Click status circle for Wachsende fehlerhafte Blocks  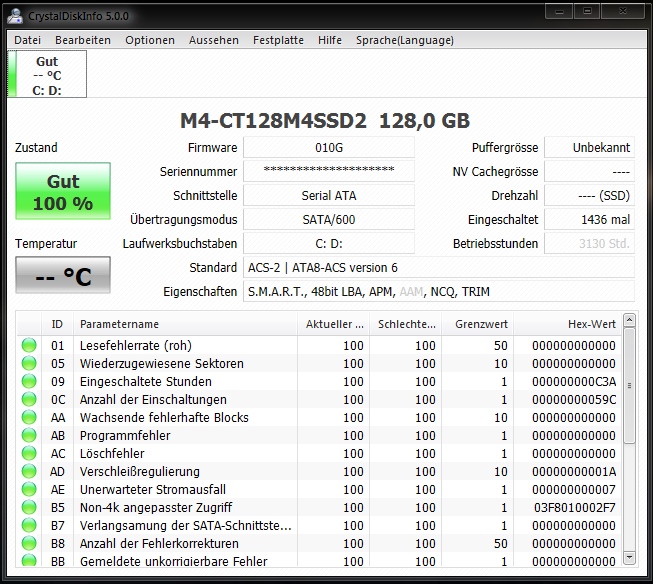tap(29, 417)
